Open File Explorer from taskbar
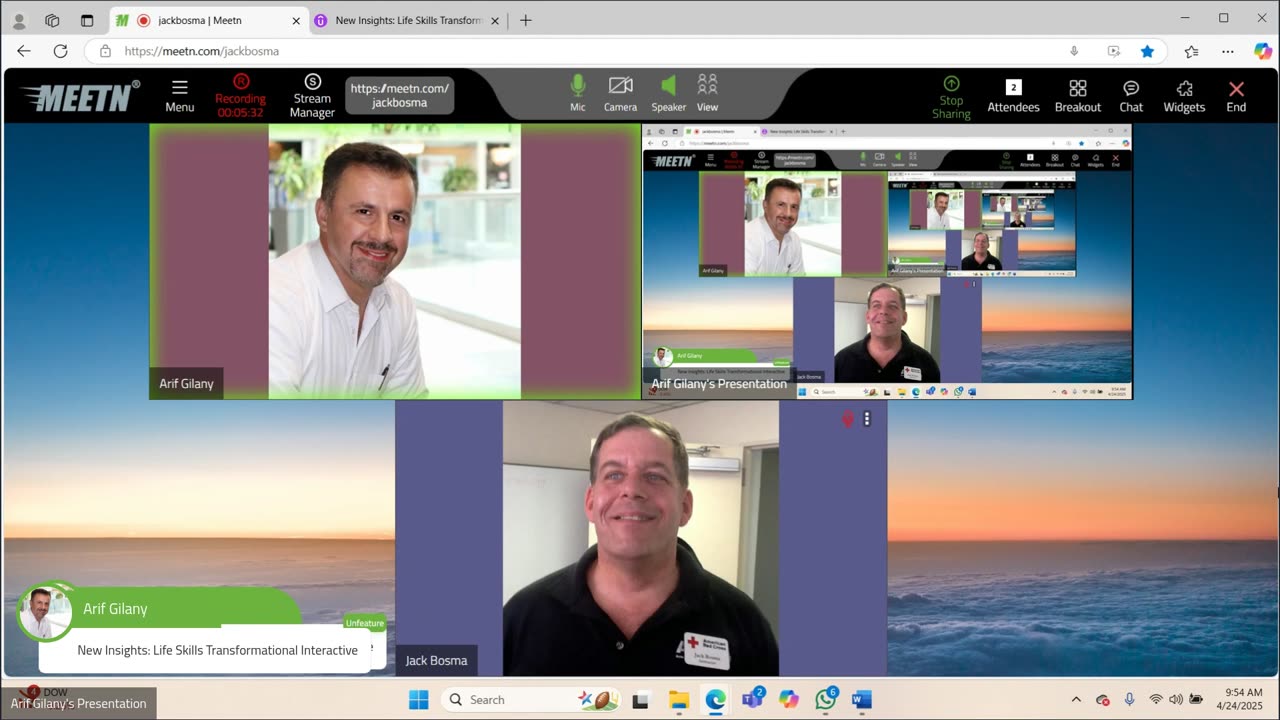 tap(678, 699)
